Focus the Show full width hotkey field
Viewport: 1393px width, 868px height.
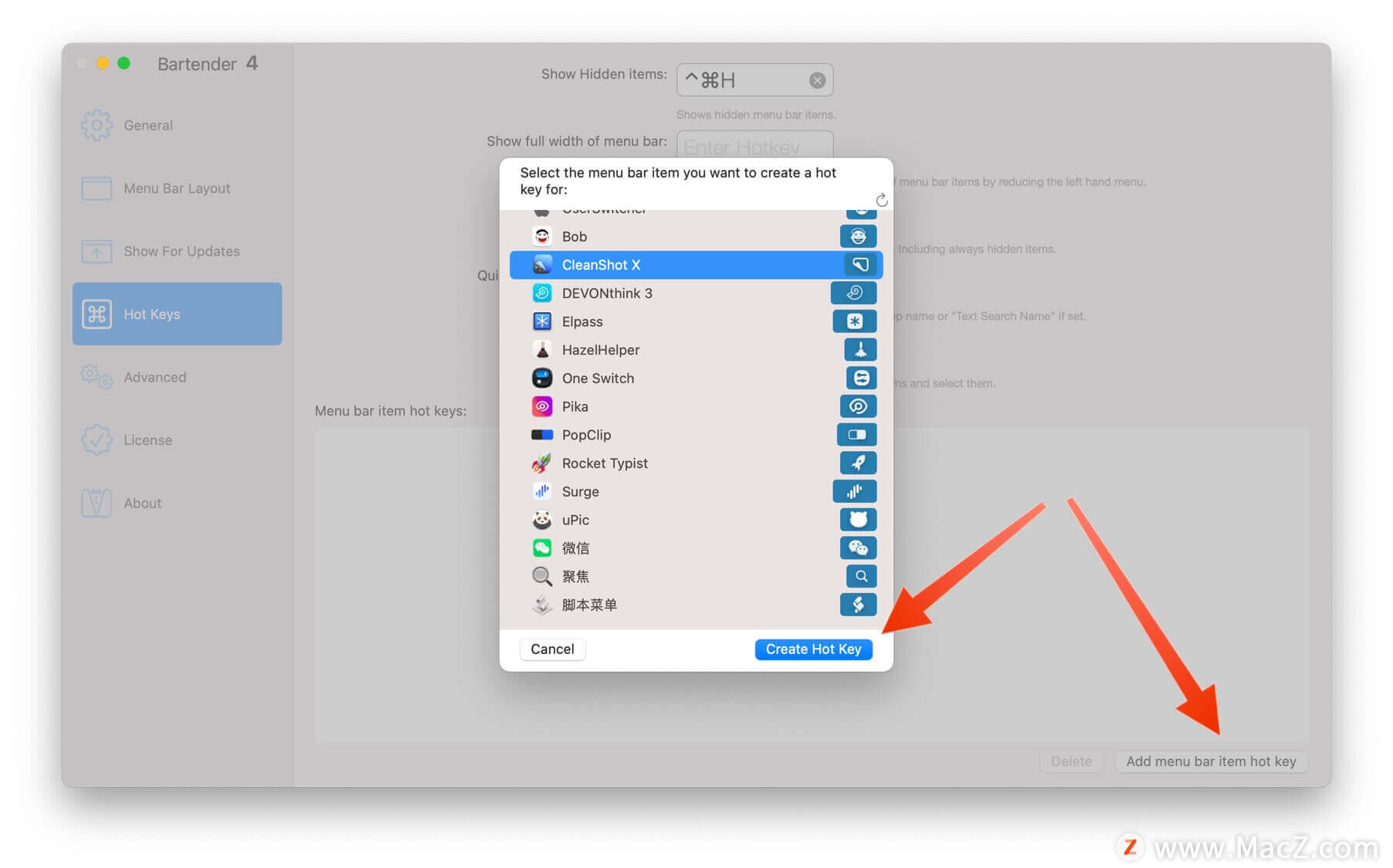pyautogui.click(x=754, y=145)
